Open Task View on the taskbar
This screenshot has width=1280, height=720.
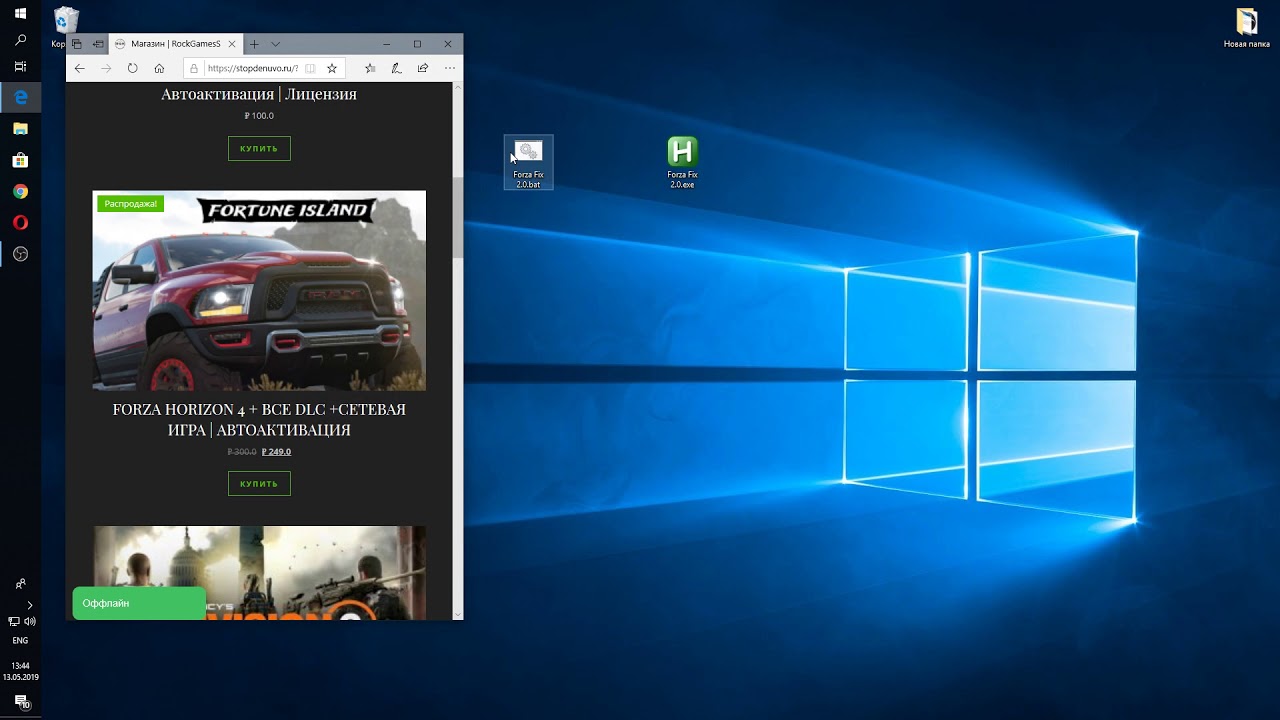[20, 66]
